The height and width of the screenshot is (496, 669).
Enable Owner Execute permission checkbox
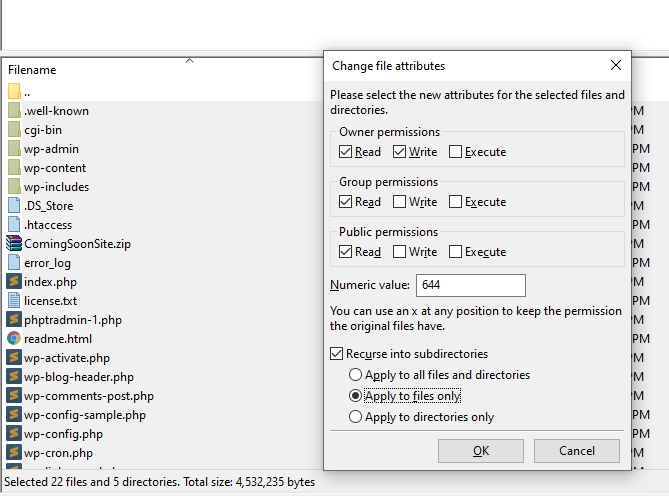pyautogui.click(x=456, y=152)
